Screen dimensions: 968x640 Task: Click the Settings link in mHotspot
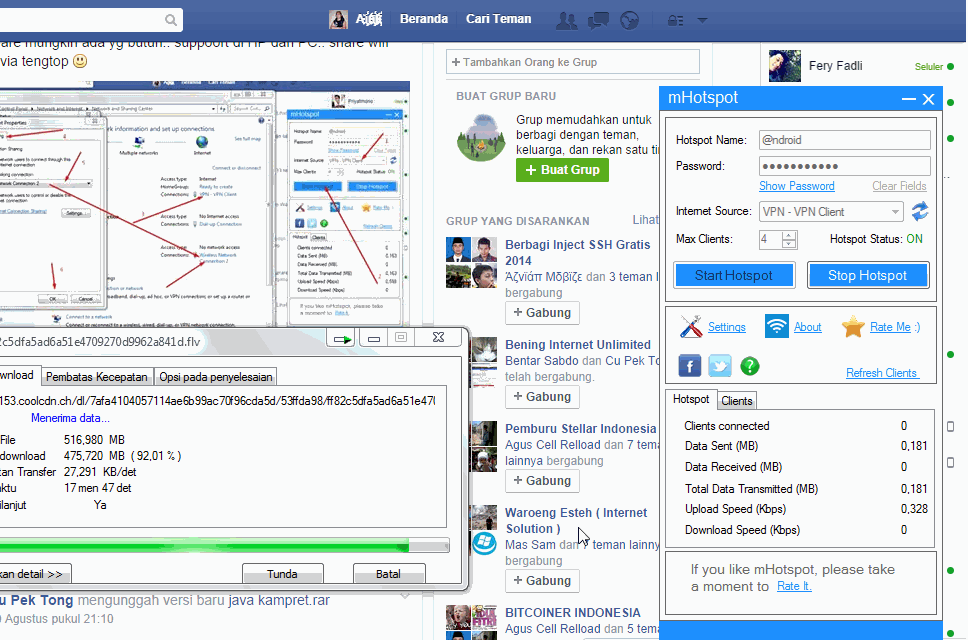(x=727, y=326)
